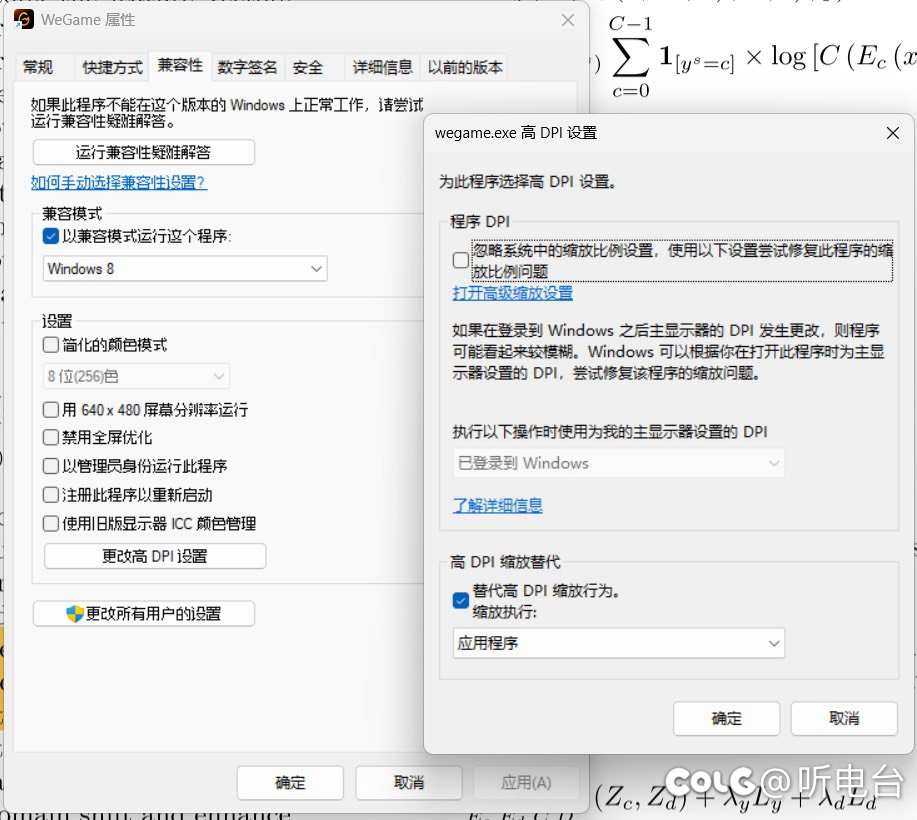Click 更改所有用户的设置 shield button
917x820 pixels.
[x=143, y=614]
